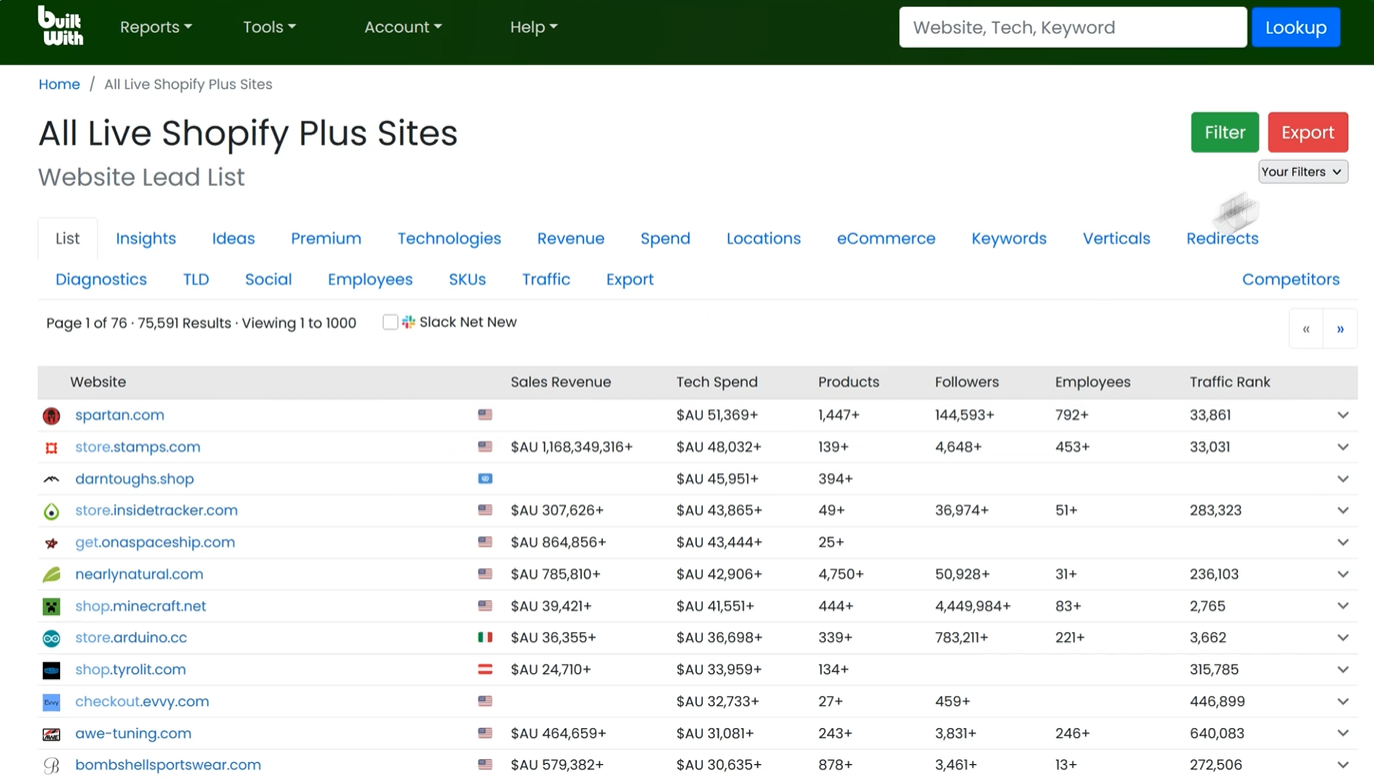Screen dimensions: 1374x778
Task: Open the Keywords tab
Action: (1009, 238)
